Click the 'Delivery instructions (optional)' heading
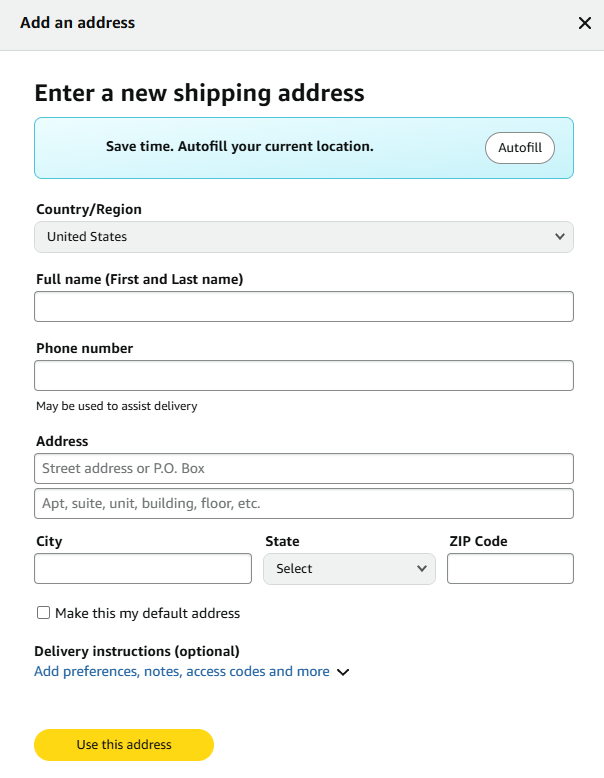The width and height of the screenshot is (604, 778). tap(137, 651)
